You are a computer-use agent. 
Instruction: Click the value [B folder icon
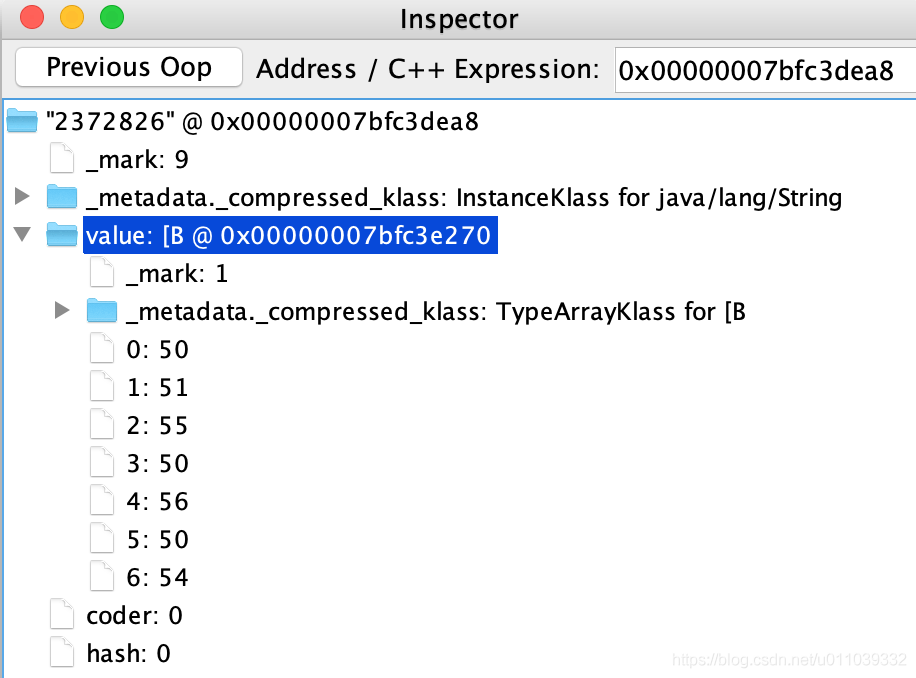62,235
